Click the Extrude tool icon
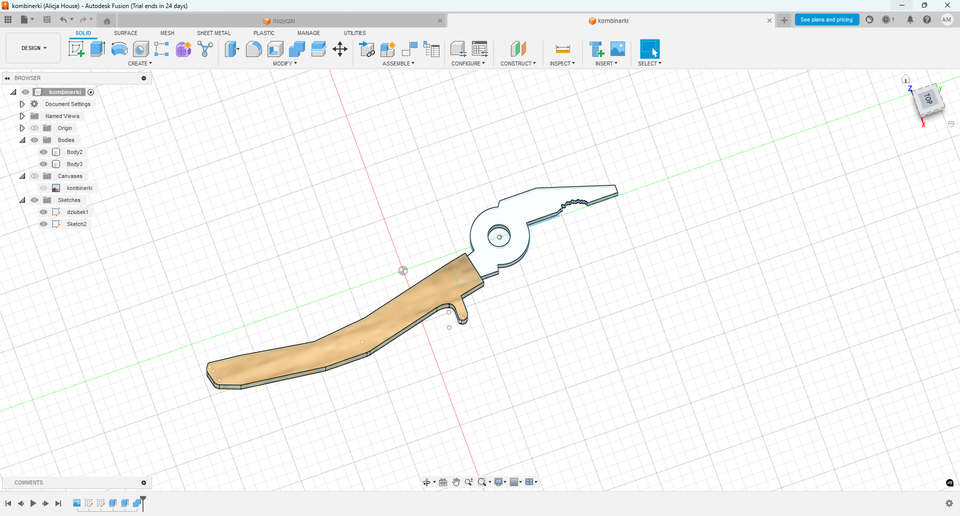 coord(97,49)
